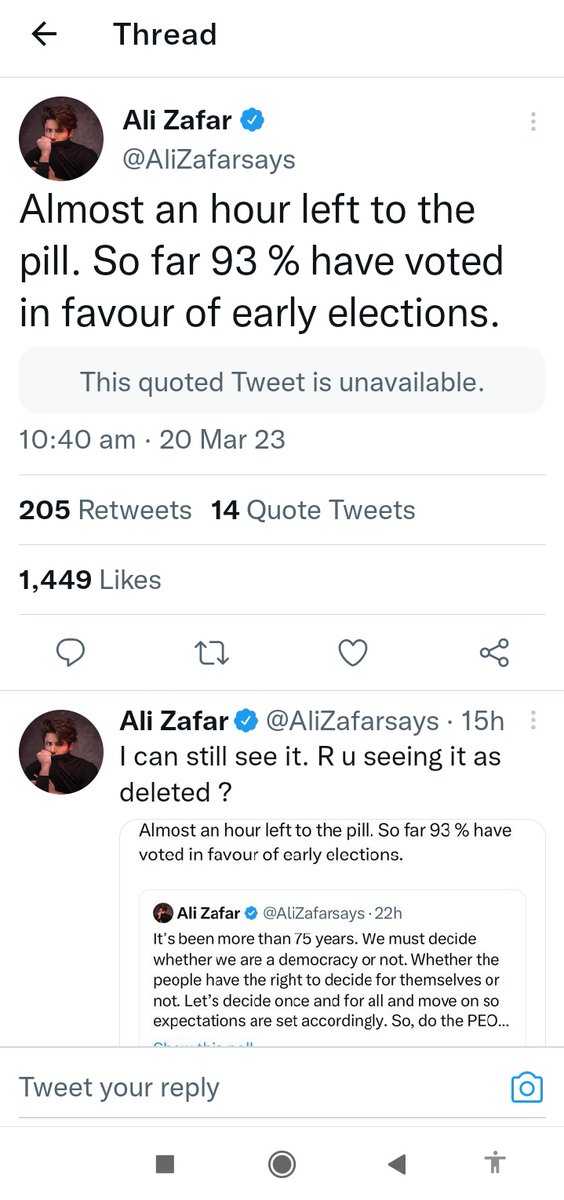This screenshot has width=564, height=1200.
Task: Tap the unavailable quoted Tweet box
Action: pyautogui.click(x=282, y=381)
